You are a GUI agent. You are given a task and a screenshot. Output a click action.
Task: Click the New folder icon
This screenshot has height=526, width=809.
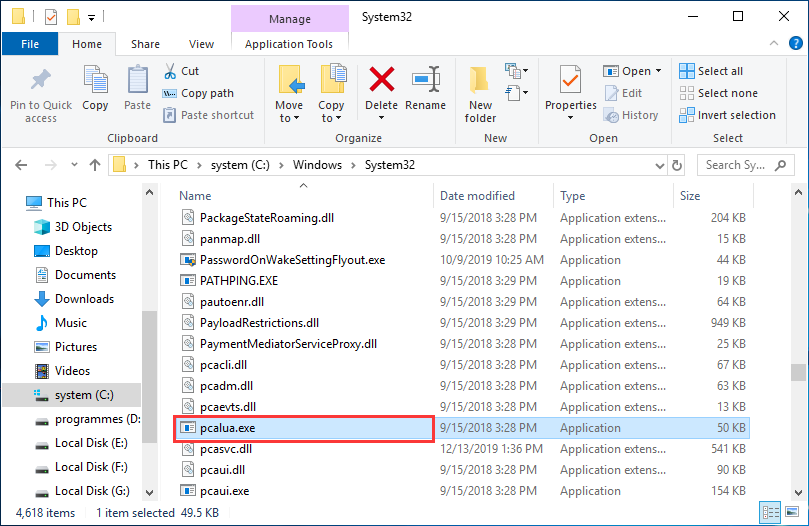(480, 79)
